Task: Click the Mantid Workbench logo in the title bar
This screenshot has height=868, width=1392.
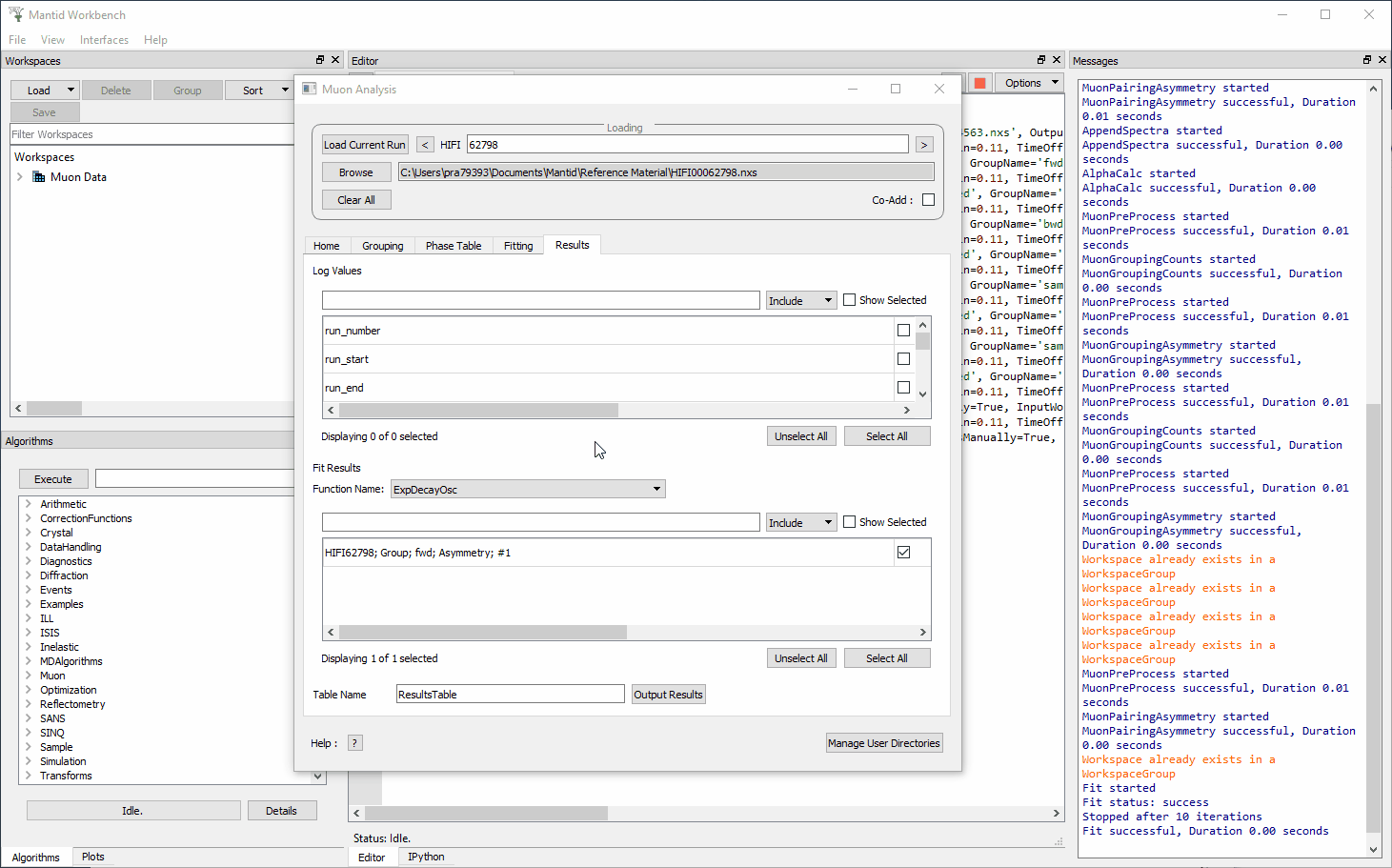Action: [16, 14]
